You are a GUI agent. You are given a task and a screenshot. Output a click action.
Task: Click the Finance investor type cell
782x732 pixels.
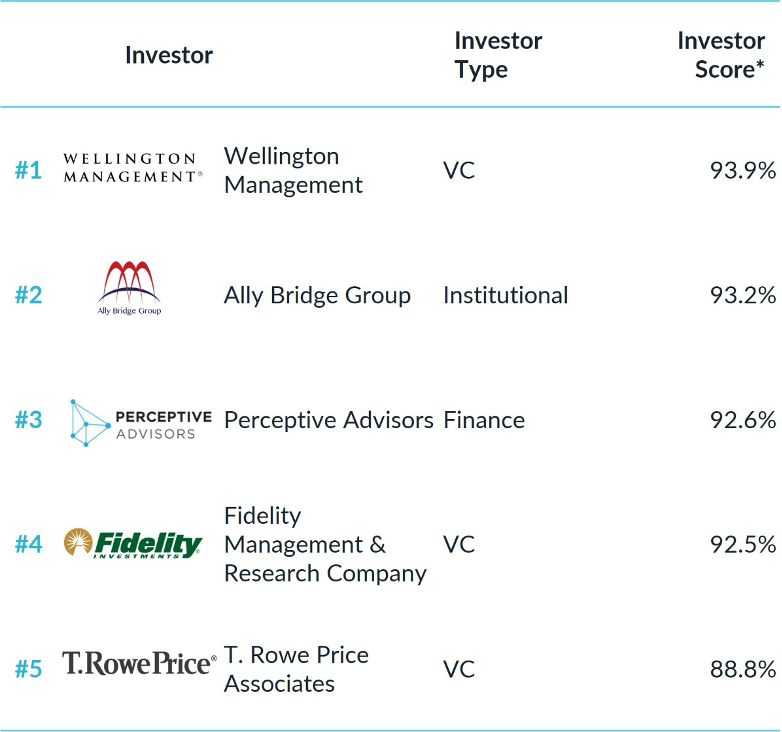tap(483, 420)
